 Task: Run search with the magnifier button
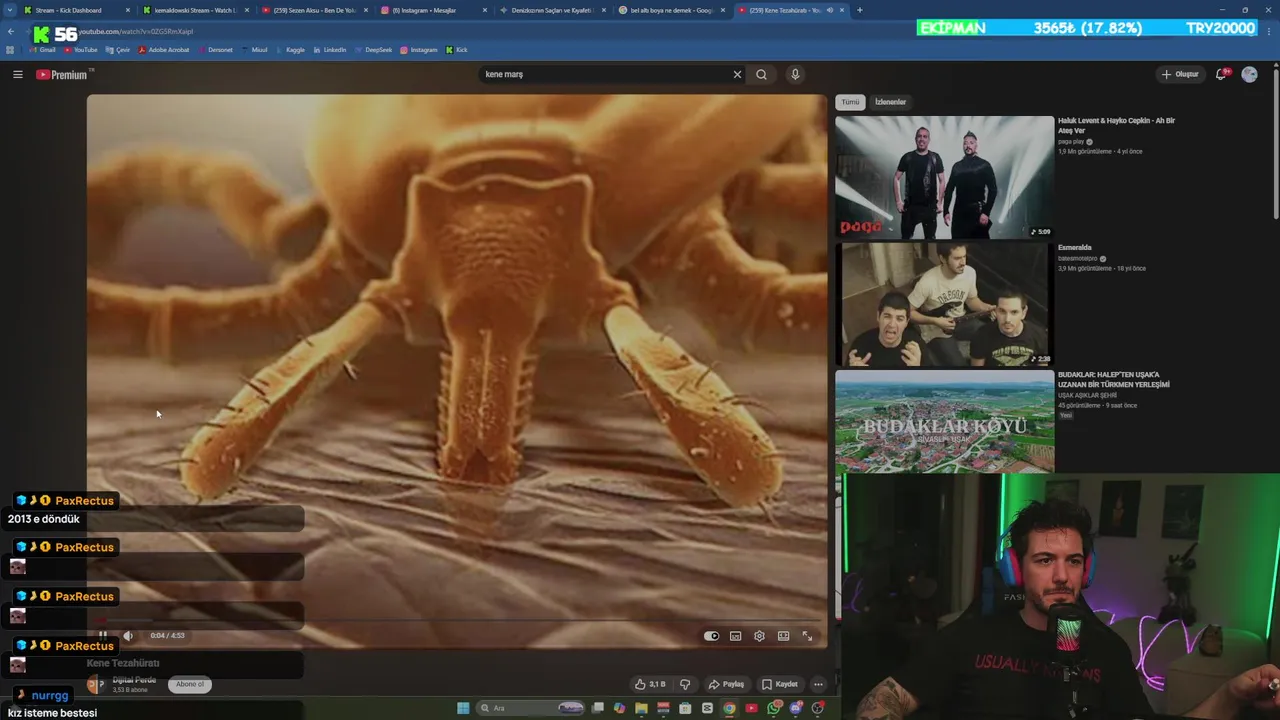click(761, 74)
